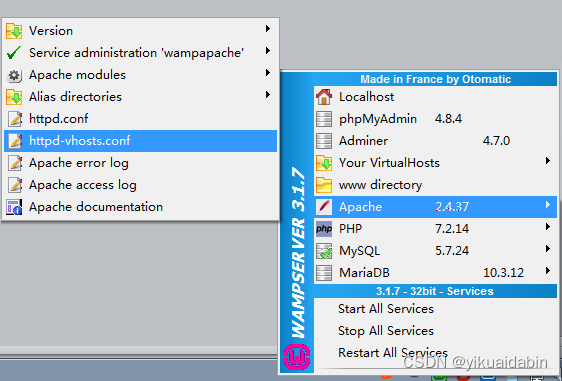Launch the phpMyAdmin entry label
This screenshot has height=381, width=562.
pyautogui.click(x=378, y=119)
